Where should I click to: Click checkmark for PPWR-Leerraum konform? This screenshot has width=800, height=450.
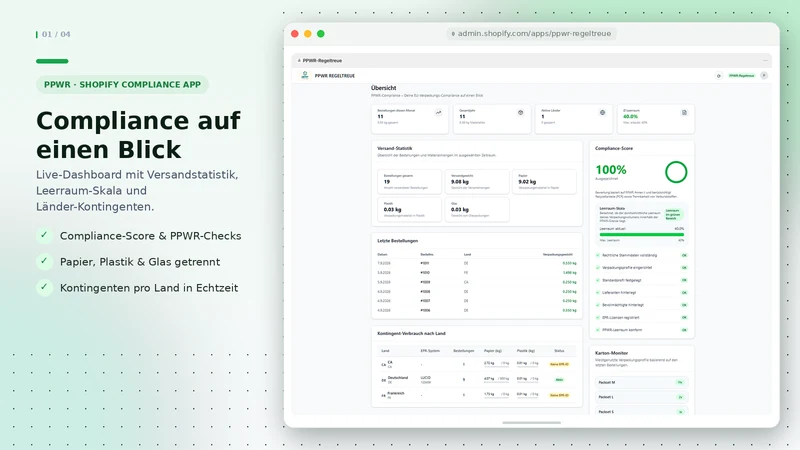(x=598, y=330)
